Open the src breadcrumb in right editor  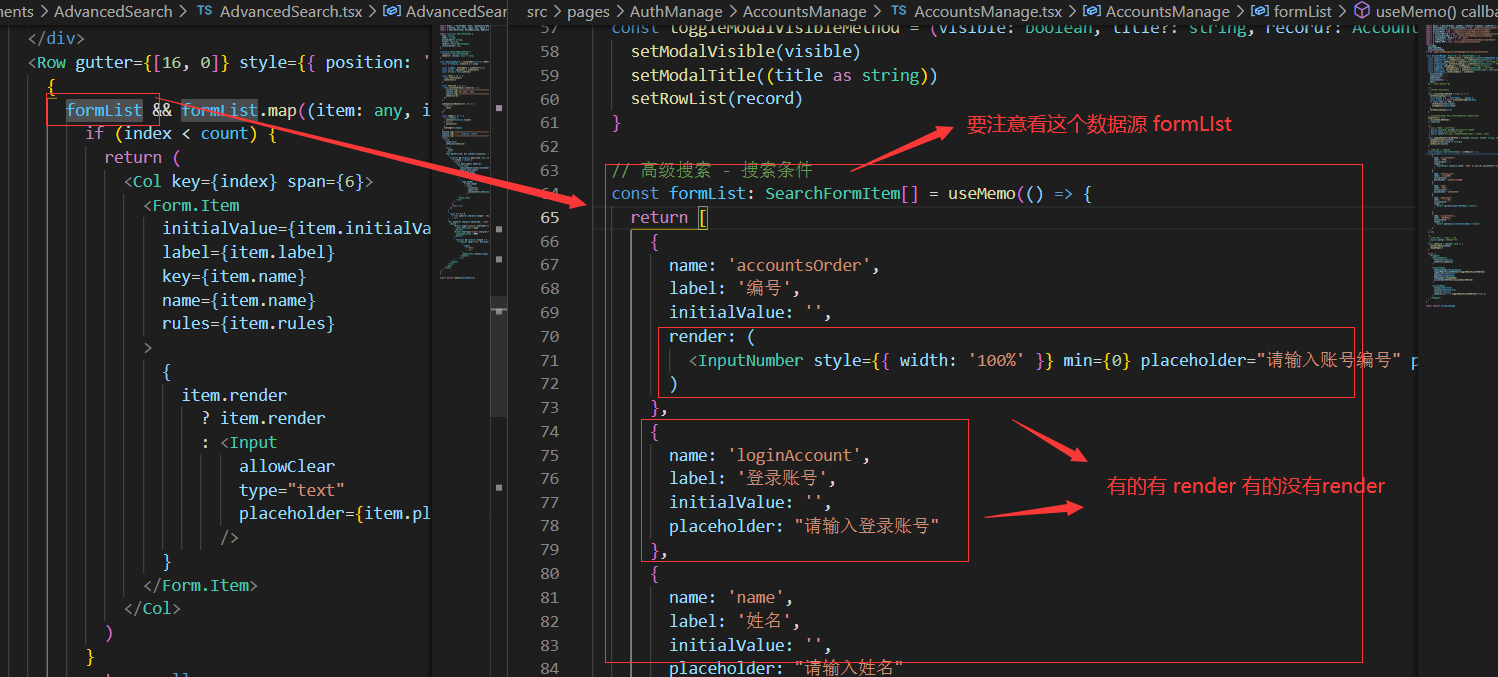(538, 12)
